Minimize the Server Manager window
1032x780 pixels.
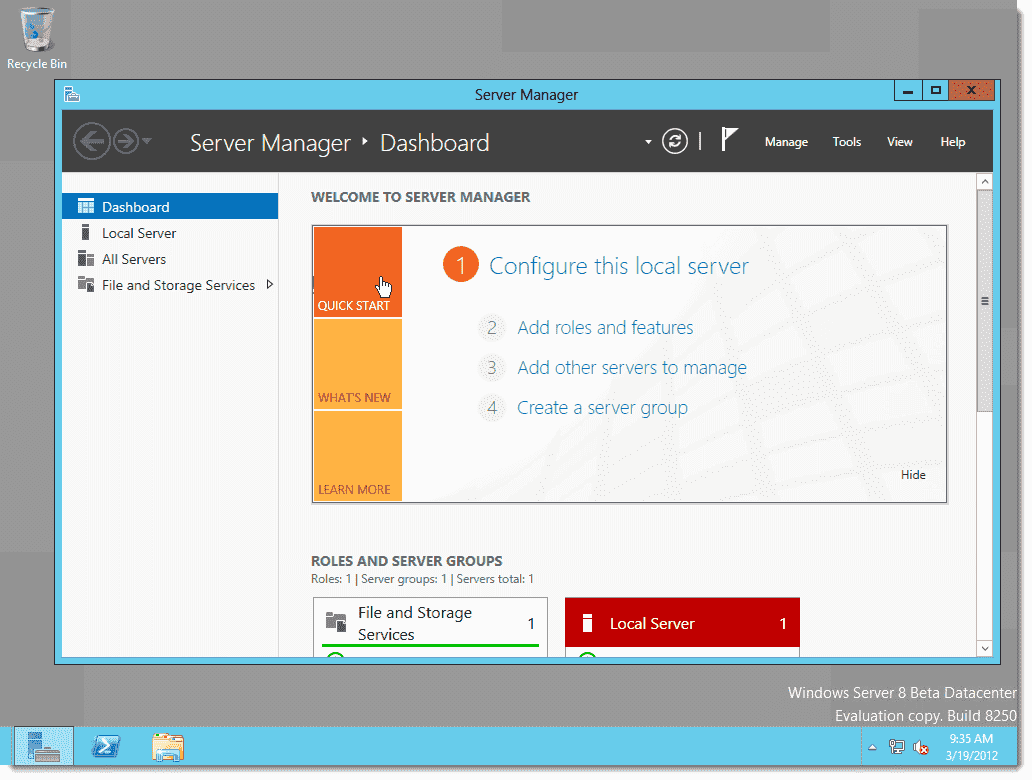coord(908,91)
